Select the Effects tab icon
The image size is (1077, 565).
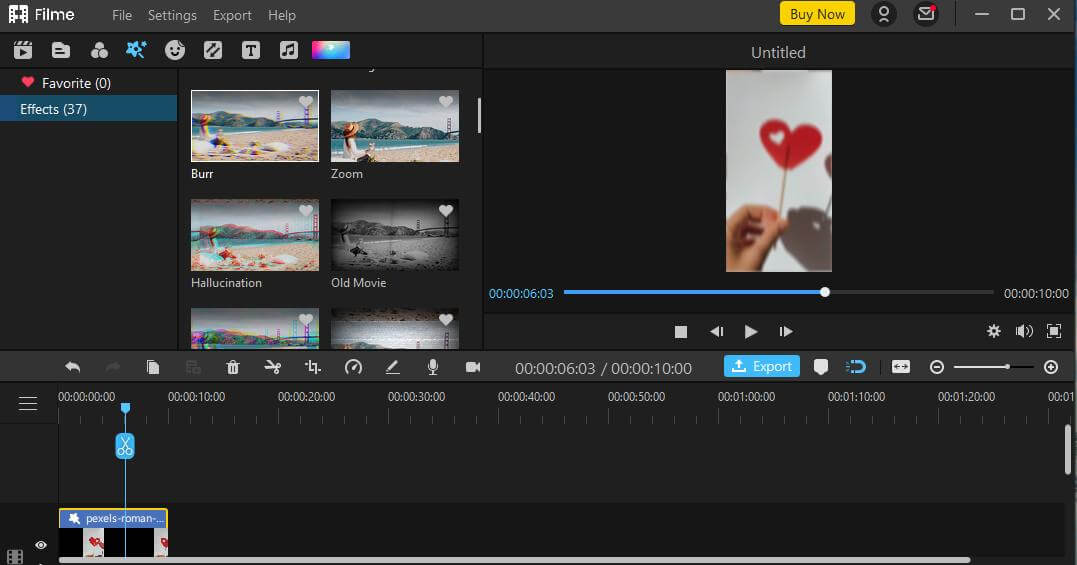(136, 50)
